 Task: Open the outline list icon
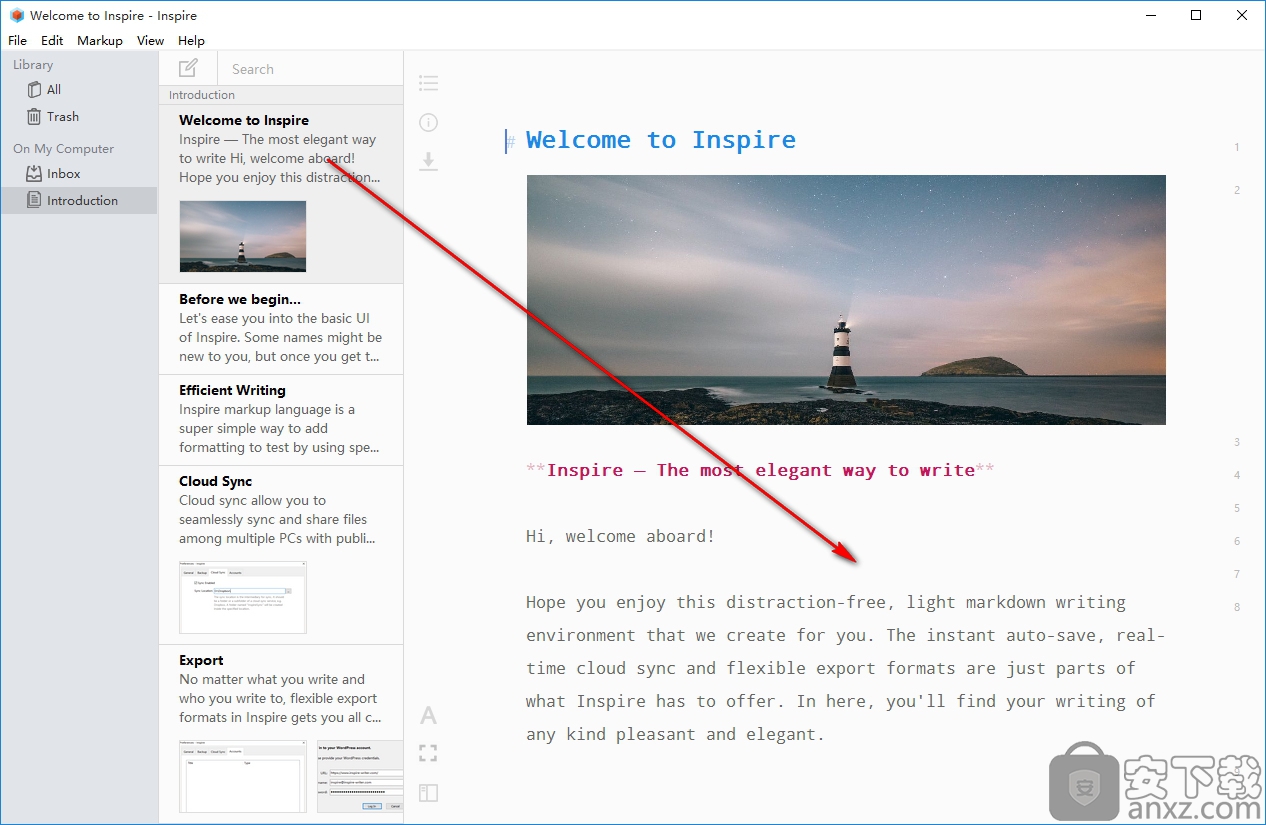pyautogui.click(x=428, y=83)
